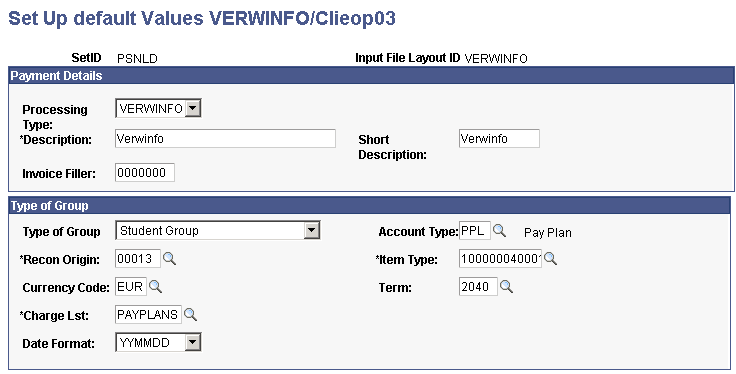
Task: Open lookup for Charge Lst field
Action: pos(190,314)
